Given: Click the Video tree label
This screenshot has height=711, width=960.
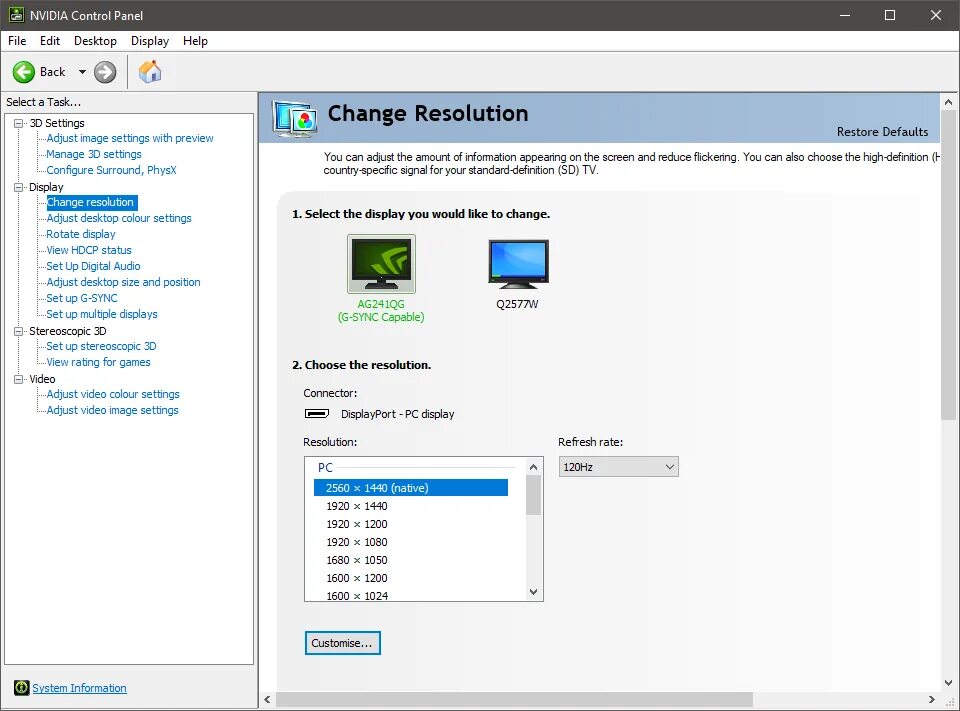Looking at the screenshot, I should pos(42,379).
